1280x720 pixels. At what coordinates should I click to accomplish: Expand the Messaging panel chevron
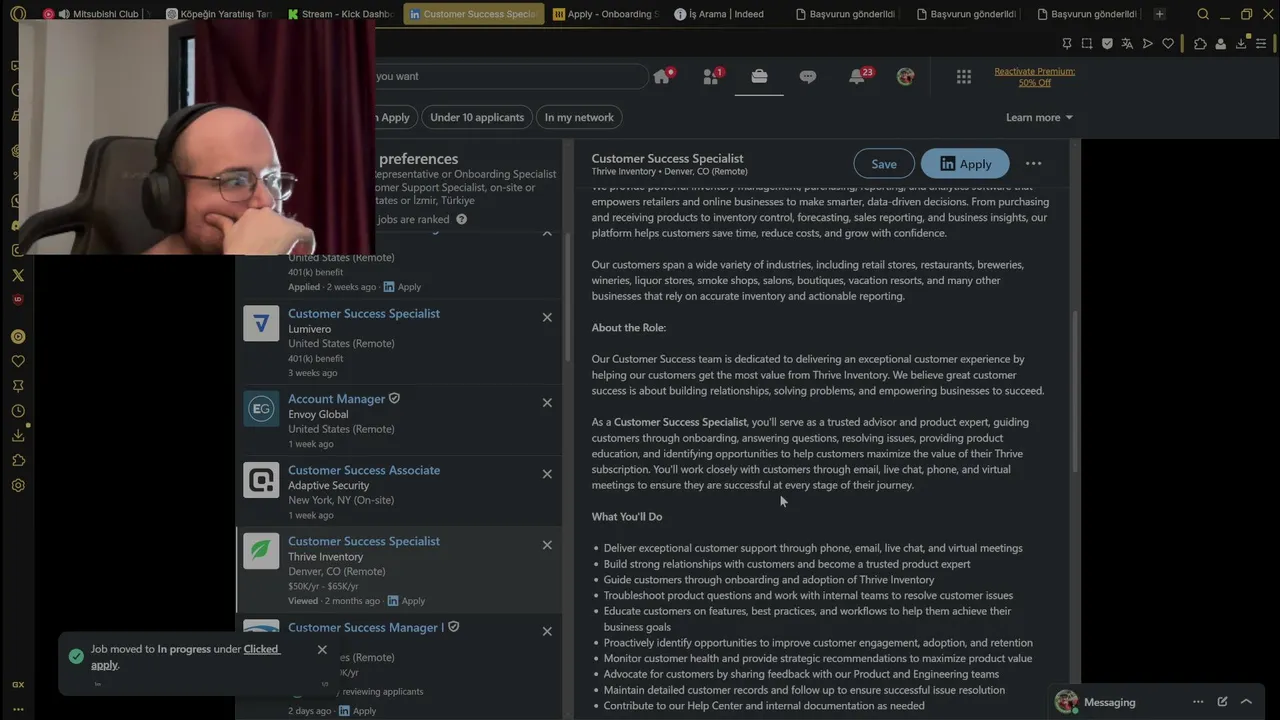pos(1246,702)
